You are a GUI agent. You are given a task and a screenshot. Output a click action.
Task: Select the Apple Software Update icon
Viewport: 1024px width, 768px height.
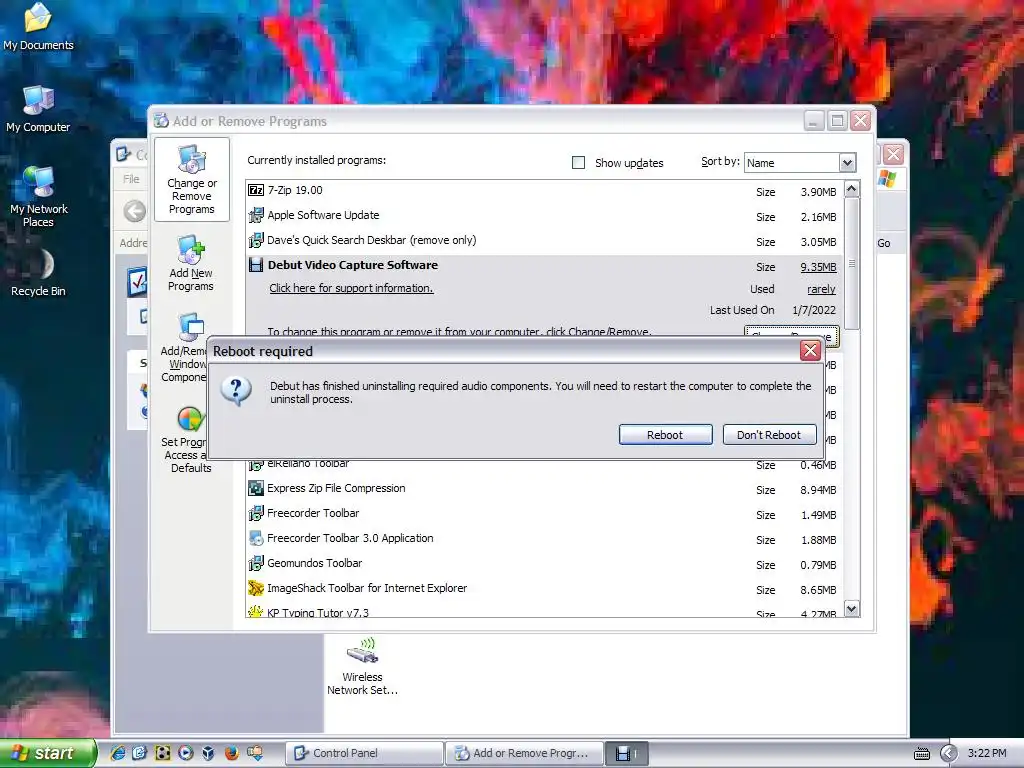pos(256,215)
